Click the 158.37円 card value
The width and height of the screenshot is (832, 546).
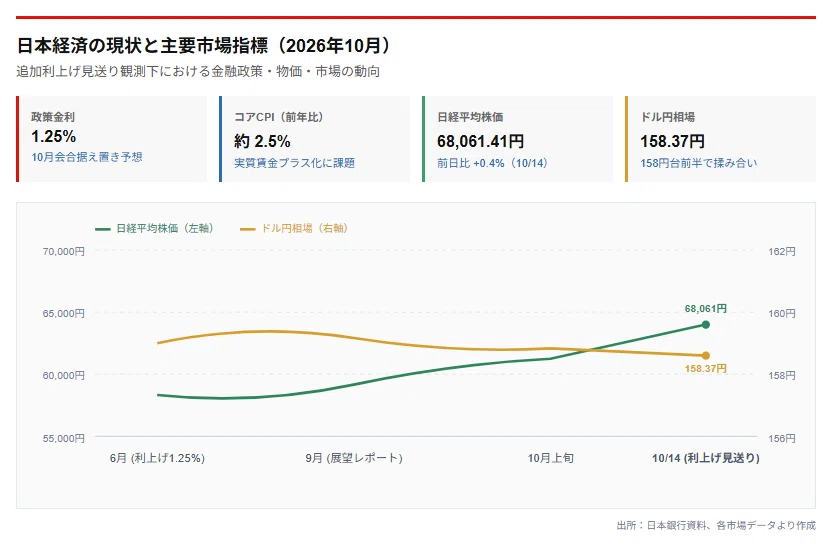pos(672,141)
